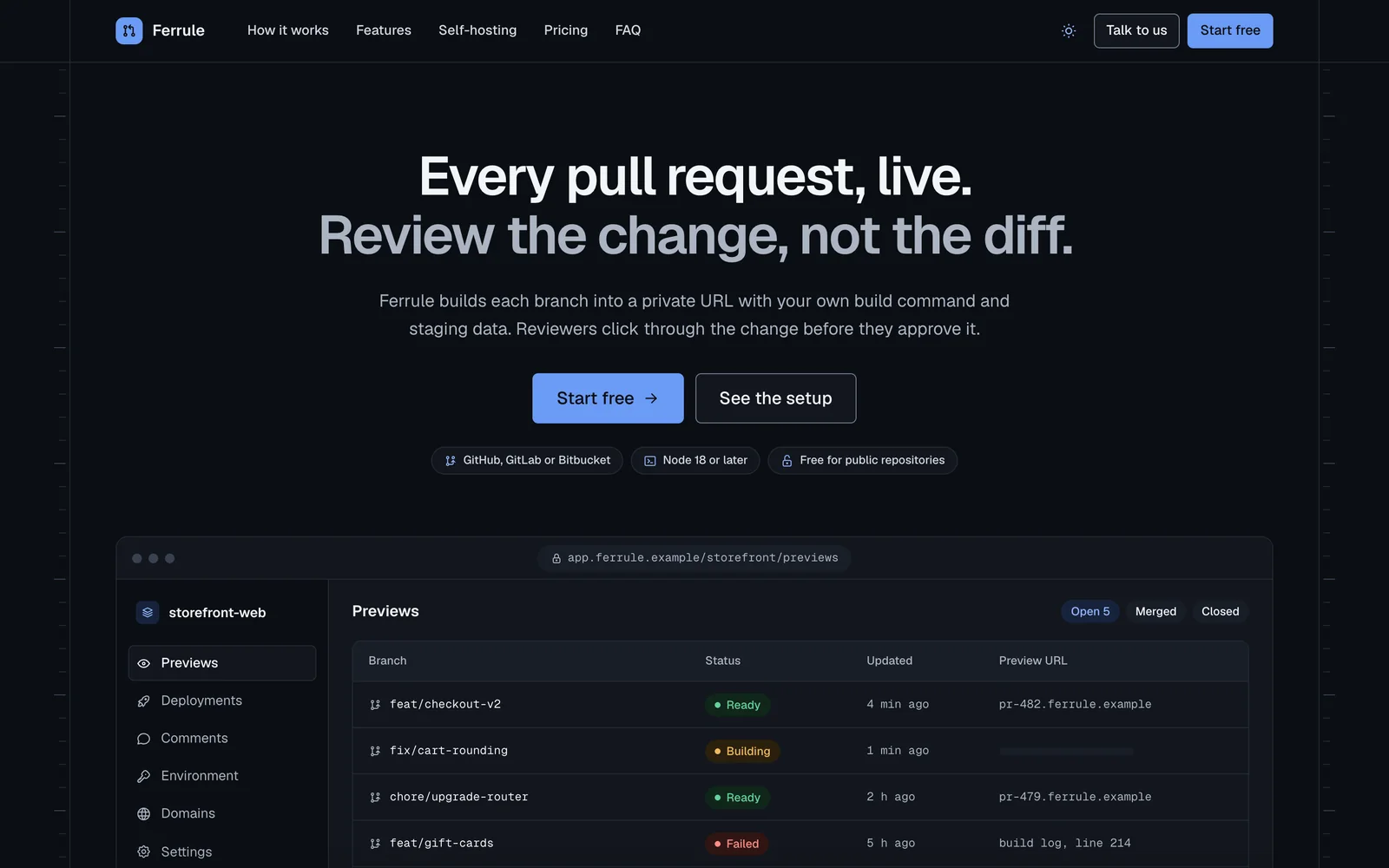
Task: Open build log, line 214 link
Action: (1064, 844)
